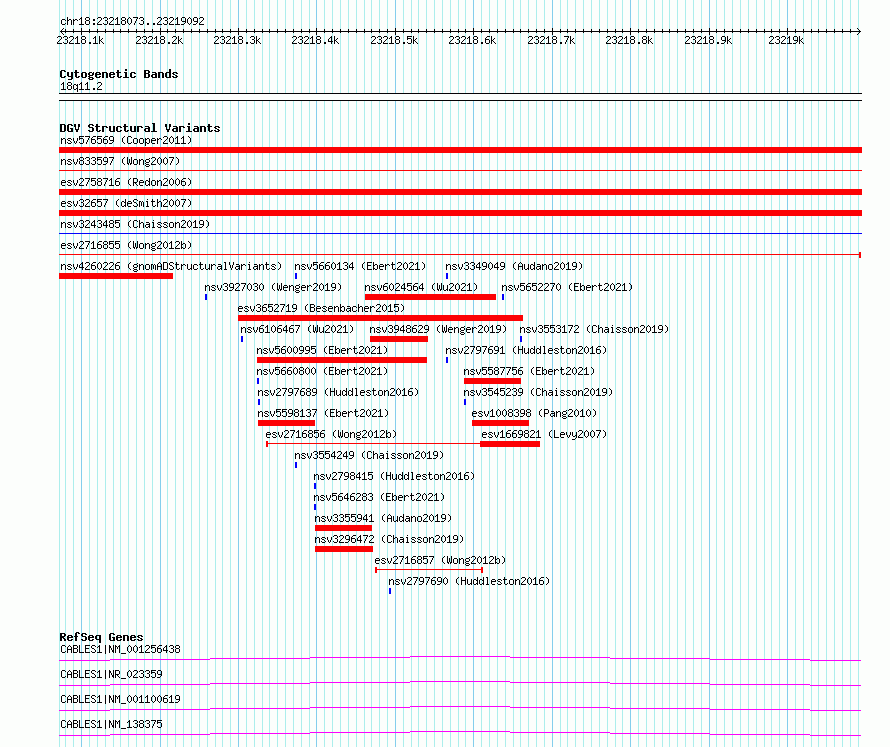This screenshot has height=747, width=890.
Task: Select nsv3927030 (Wenger2019) variant
Action: pos(273,287)
